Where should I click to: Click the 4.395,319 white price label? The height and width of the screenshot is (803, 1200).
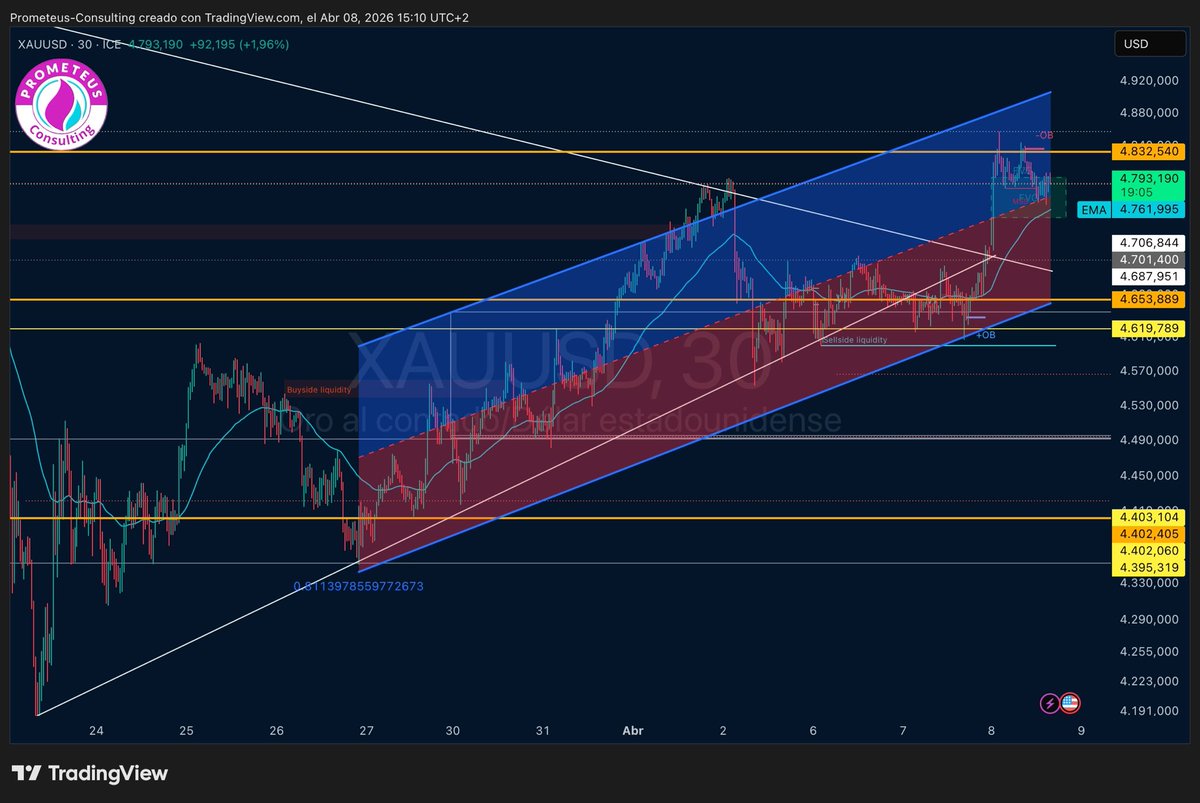coord(1149,567)
